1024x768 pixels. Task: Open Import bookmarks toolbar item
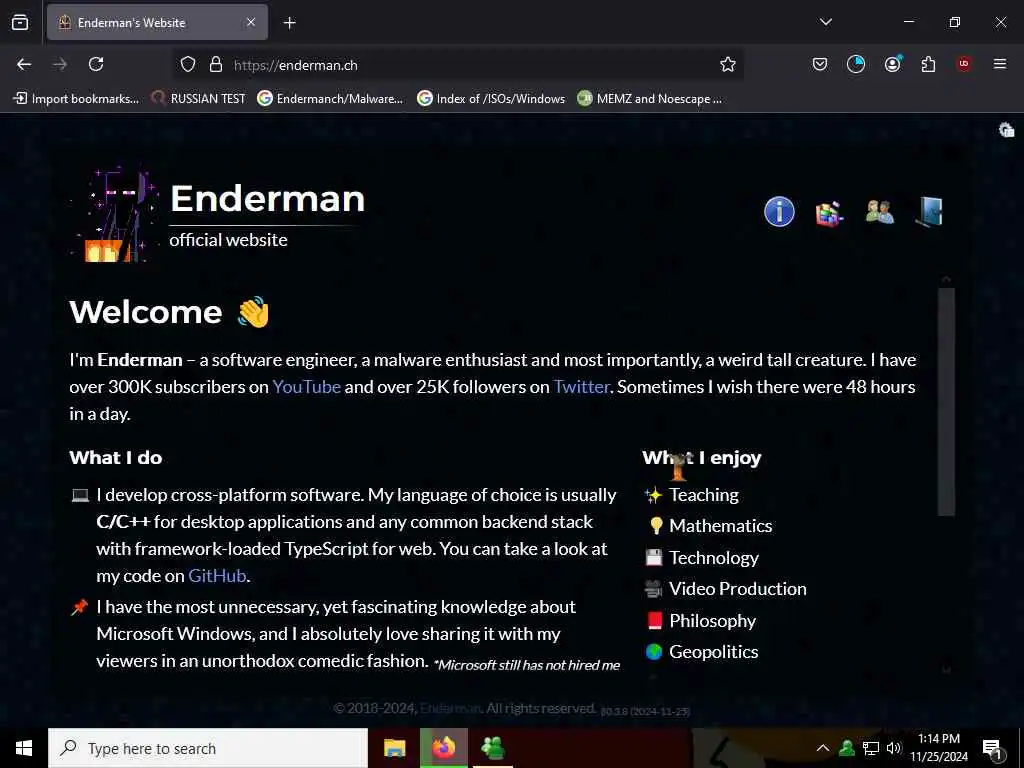[76, 99]
